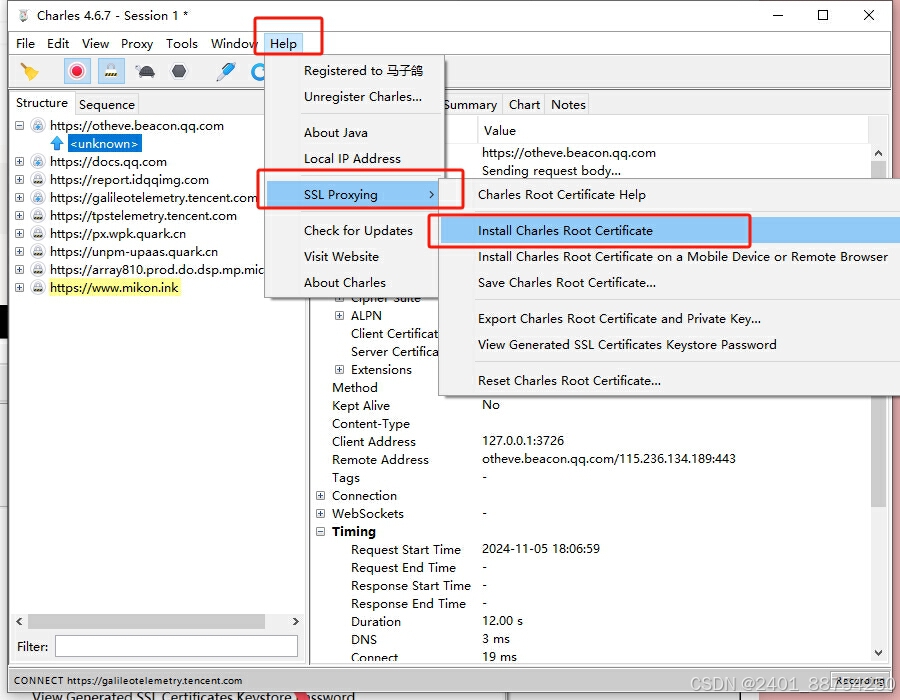The width and height of the screenshot is (900, 700).
Task: Click host icon beside px.wpk.quark.cn
Action: pos(38,234)
